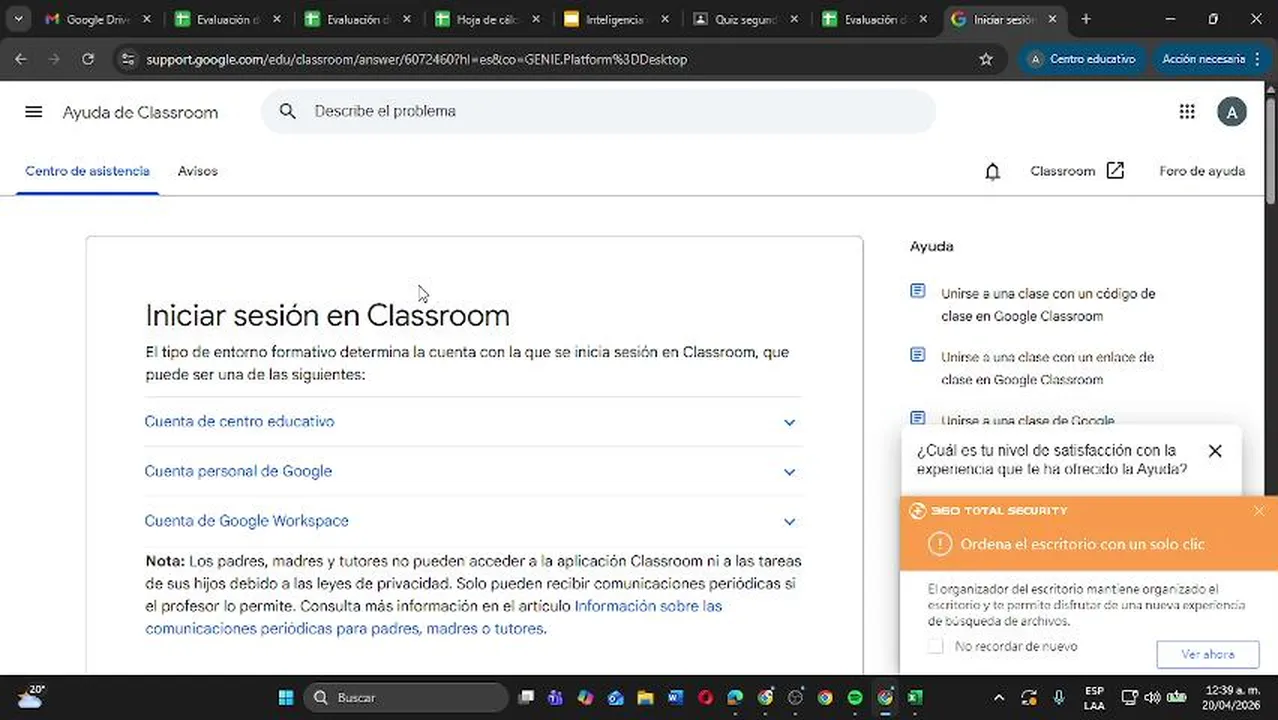Open 'Unirse a una clase con un código' article

coord(1047,305)
